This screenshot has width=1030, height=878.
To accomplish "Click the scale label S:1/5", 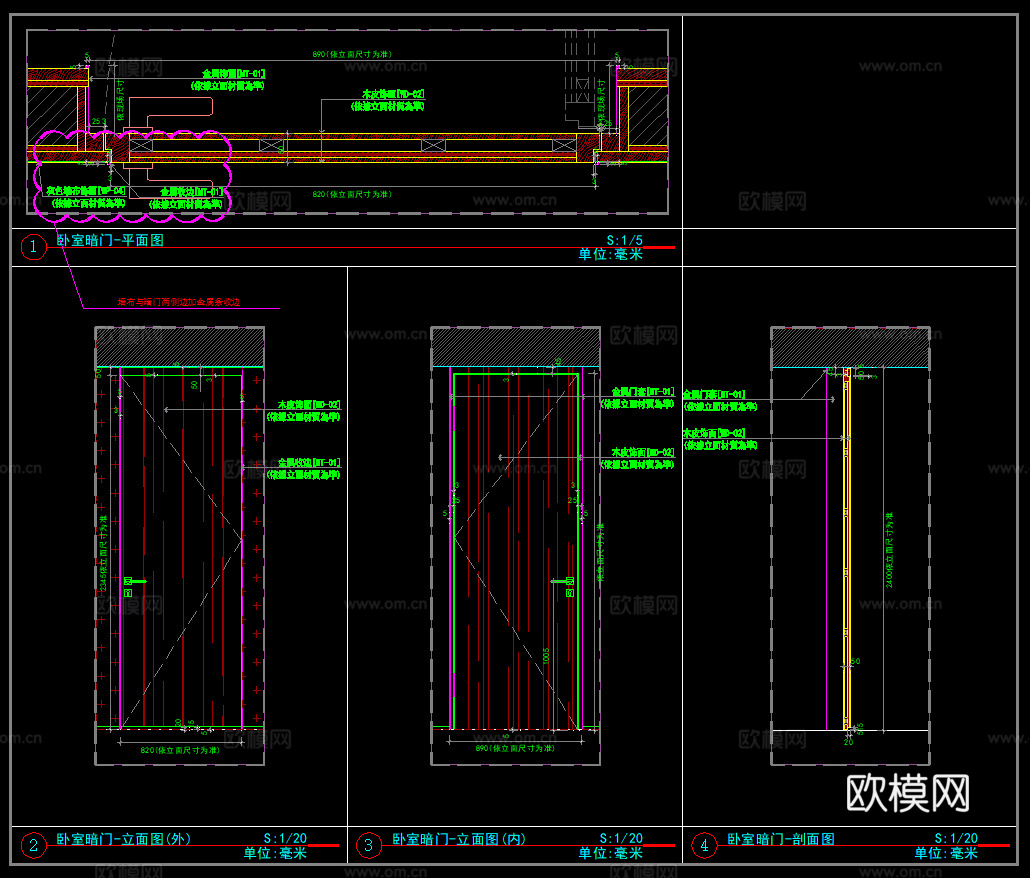I will (x=624, y=240).
